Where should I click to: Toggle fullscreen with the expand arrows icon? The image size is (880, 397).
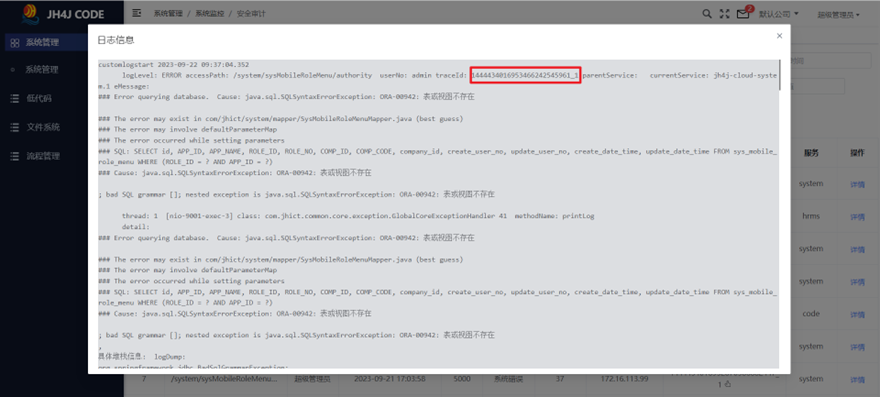(725, 13)
